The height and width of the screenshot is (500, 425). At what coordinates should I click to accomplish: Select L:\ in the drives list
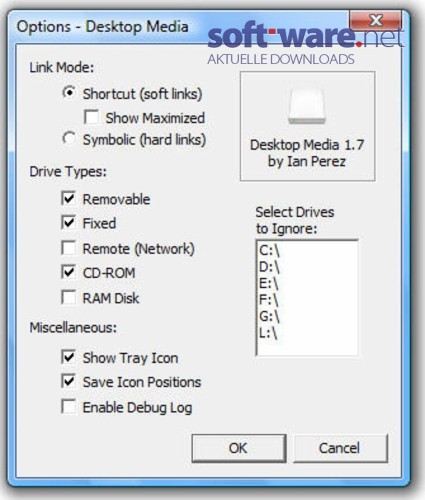click(x=307, y=333)
